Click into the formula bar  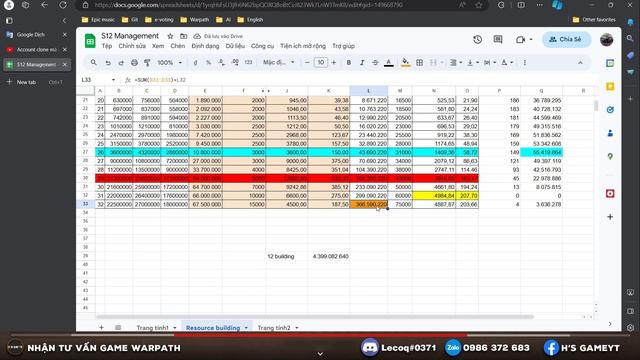click(363, 80)
